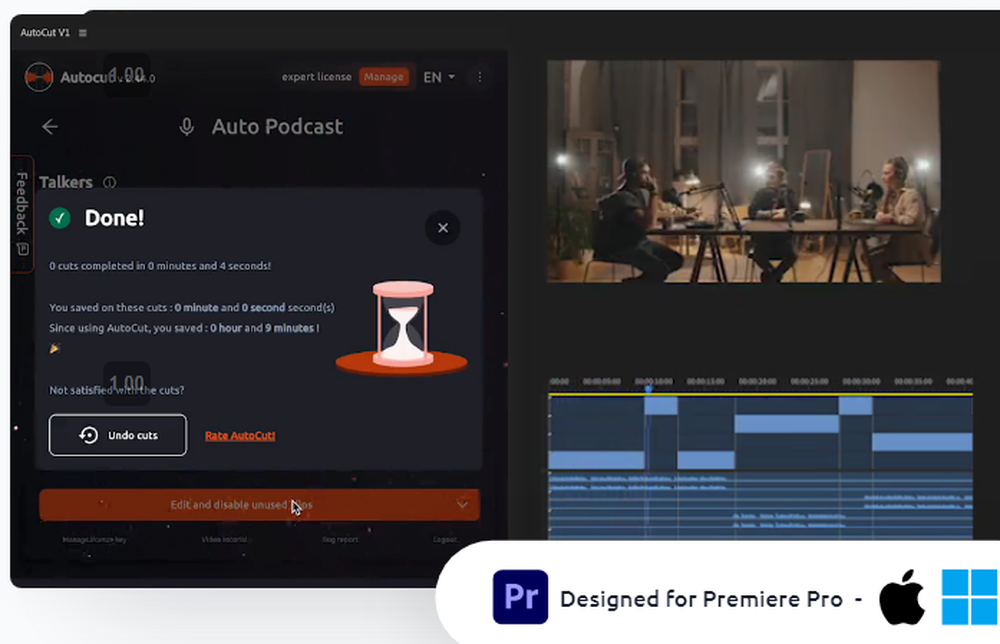Click the microphone icon beside Auto Podcast

[x=186, y=126]
